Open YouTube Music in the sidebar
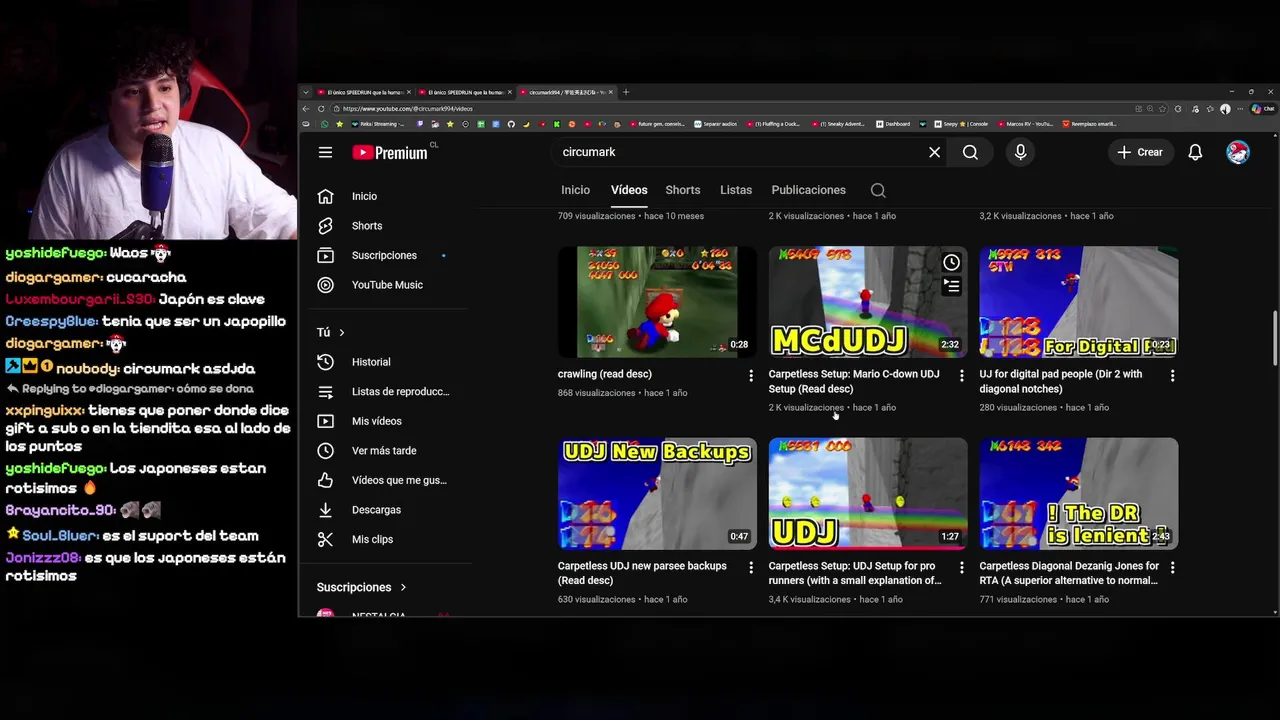The image size is (1280, 720). point(385,285)
